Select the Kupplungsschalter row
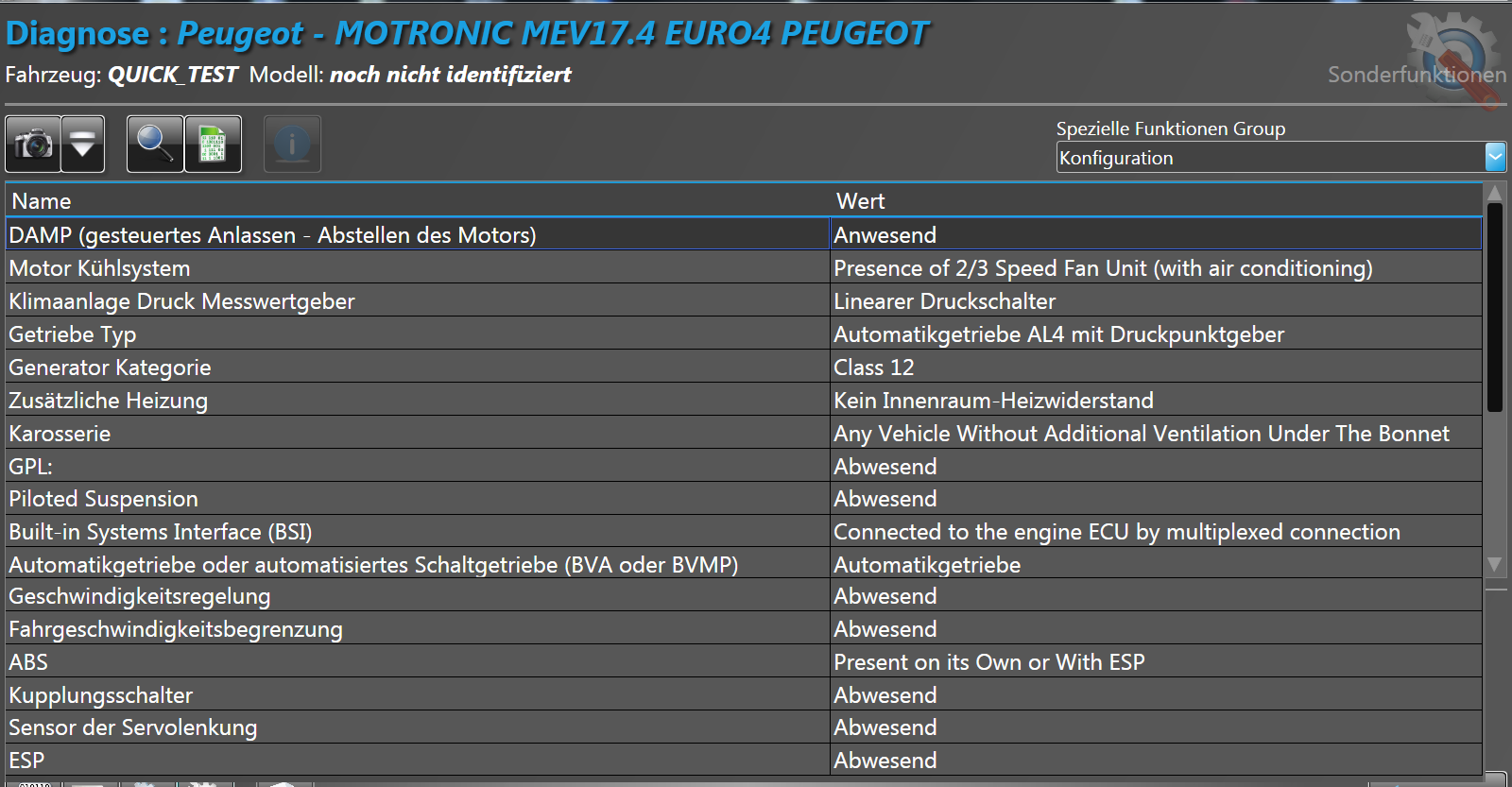The width and height of the screenshot is (1512, 787). coord(101,695)
